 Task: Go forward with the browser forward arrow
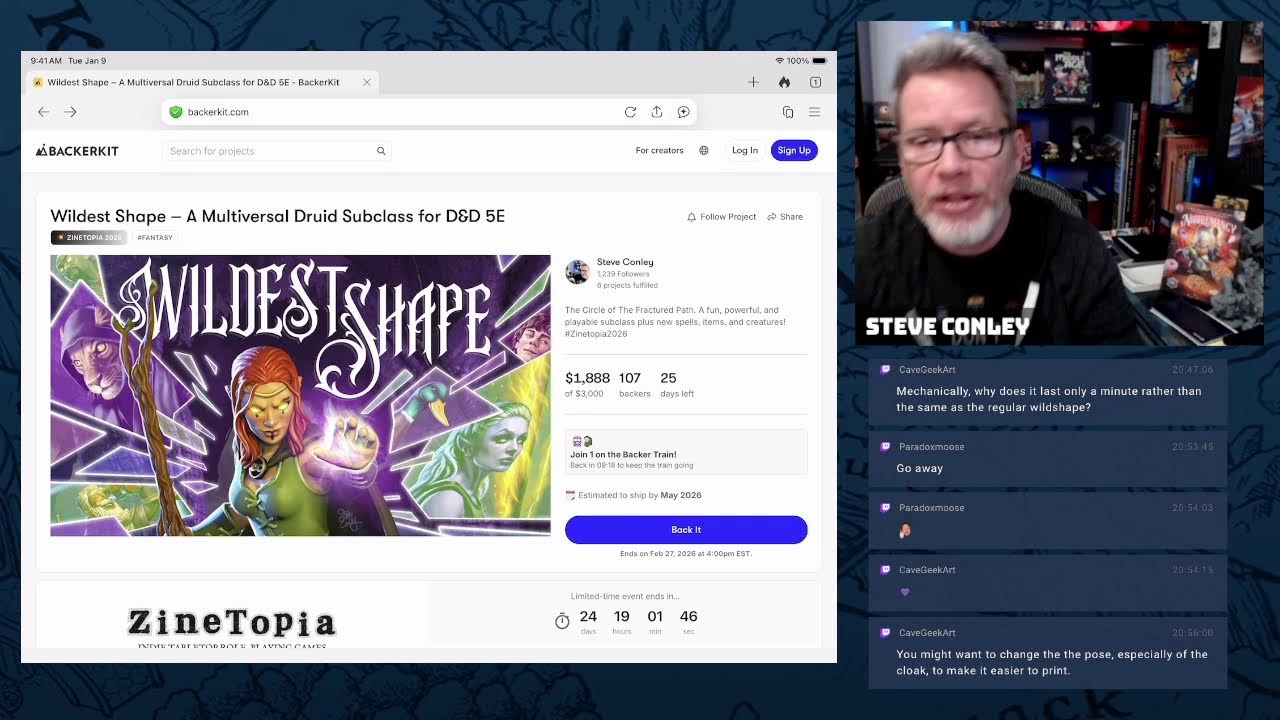70,112
